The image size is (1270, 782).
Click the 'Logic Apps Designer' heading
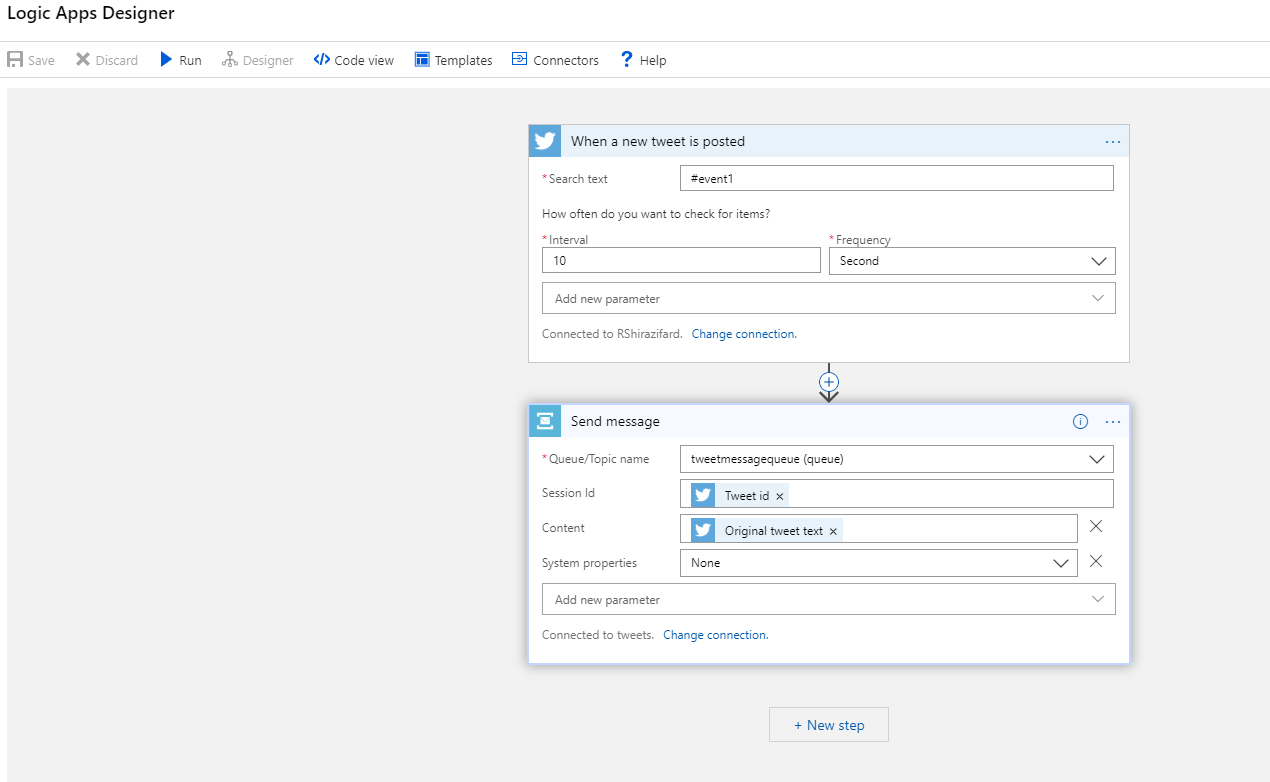(91, 13)
